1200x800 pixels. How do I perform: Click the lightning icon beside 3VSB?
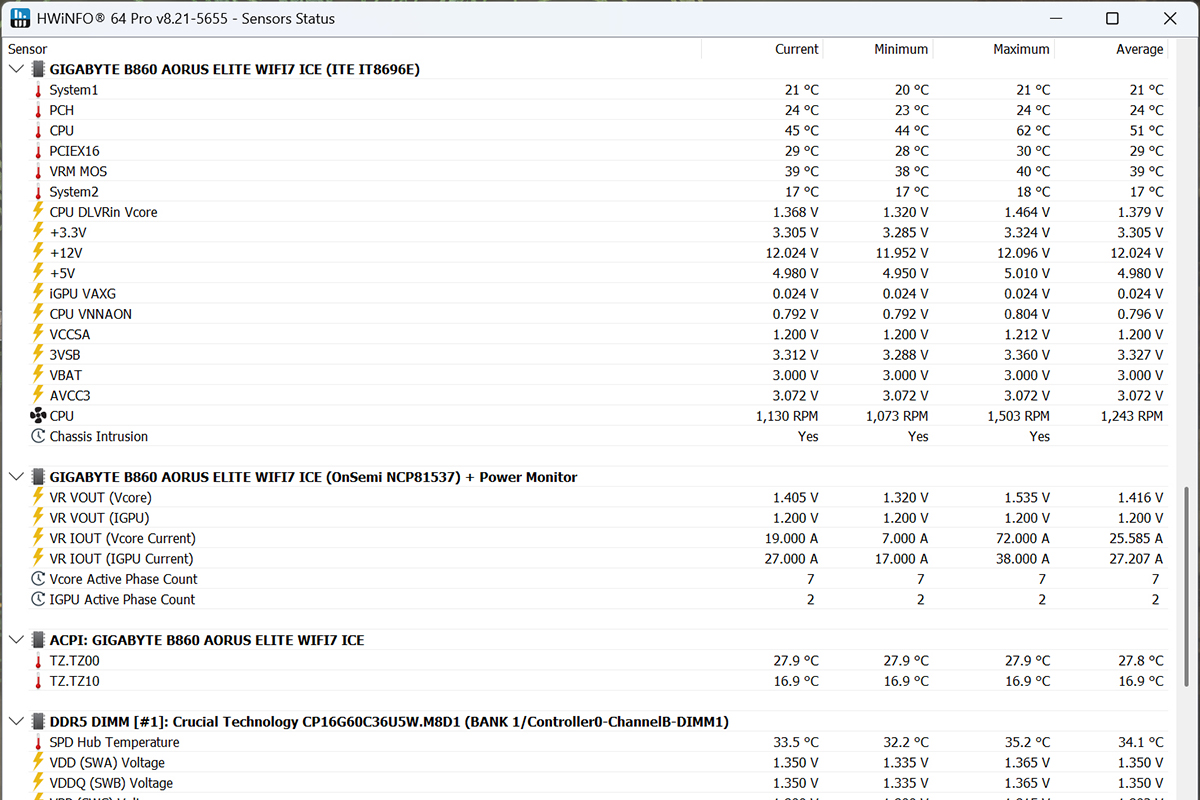(38, 354)
